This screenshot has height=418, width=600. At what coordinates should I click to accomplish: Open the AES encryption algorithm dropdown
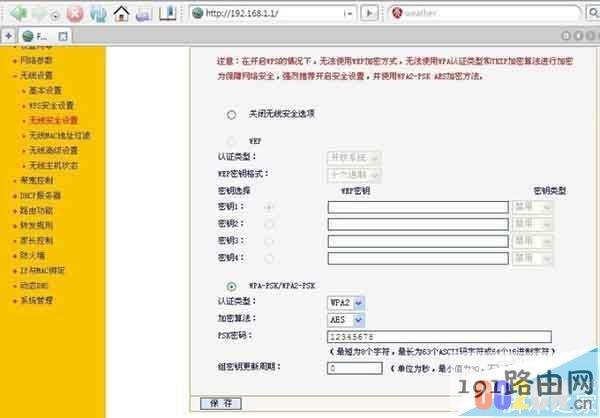346,320
